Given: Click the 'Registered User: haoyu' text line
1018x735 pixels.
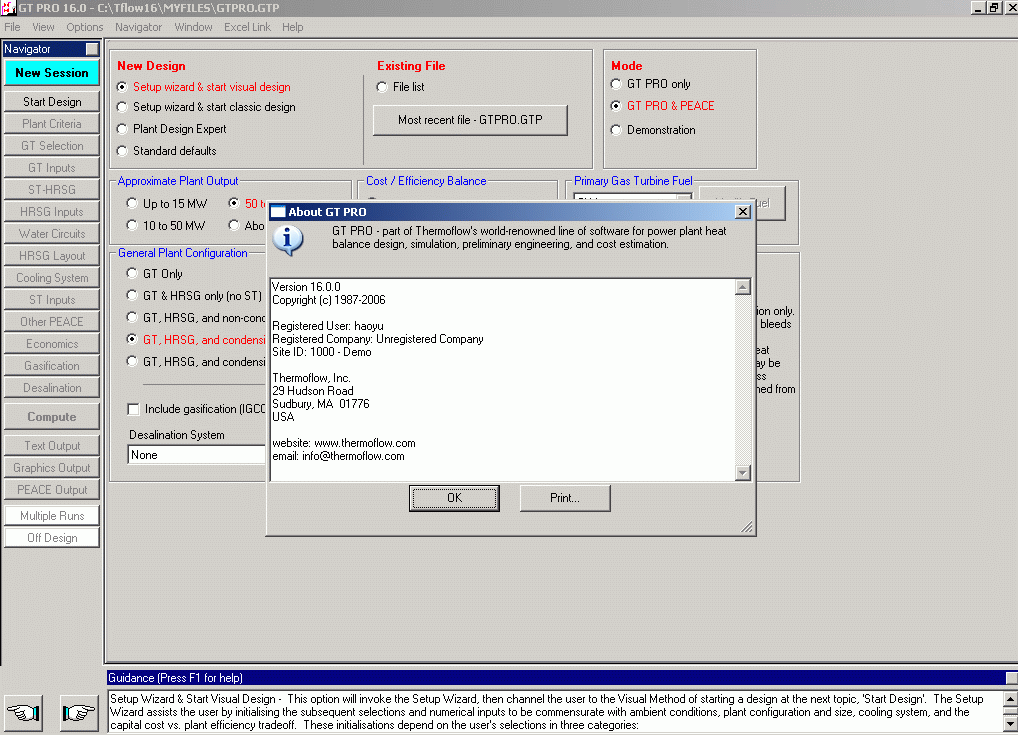Looking at the screenshot, I should pyautogui.click(x=328, y=326).
